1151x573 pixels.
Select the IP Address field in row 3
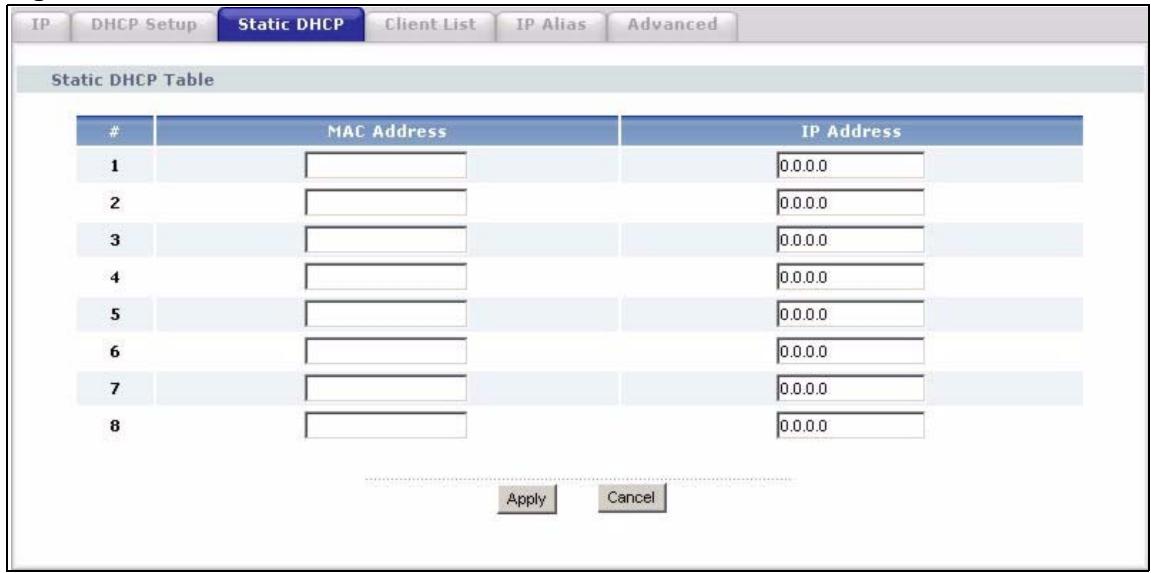tap(850, 239)
